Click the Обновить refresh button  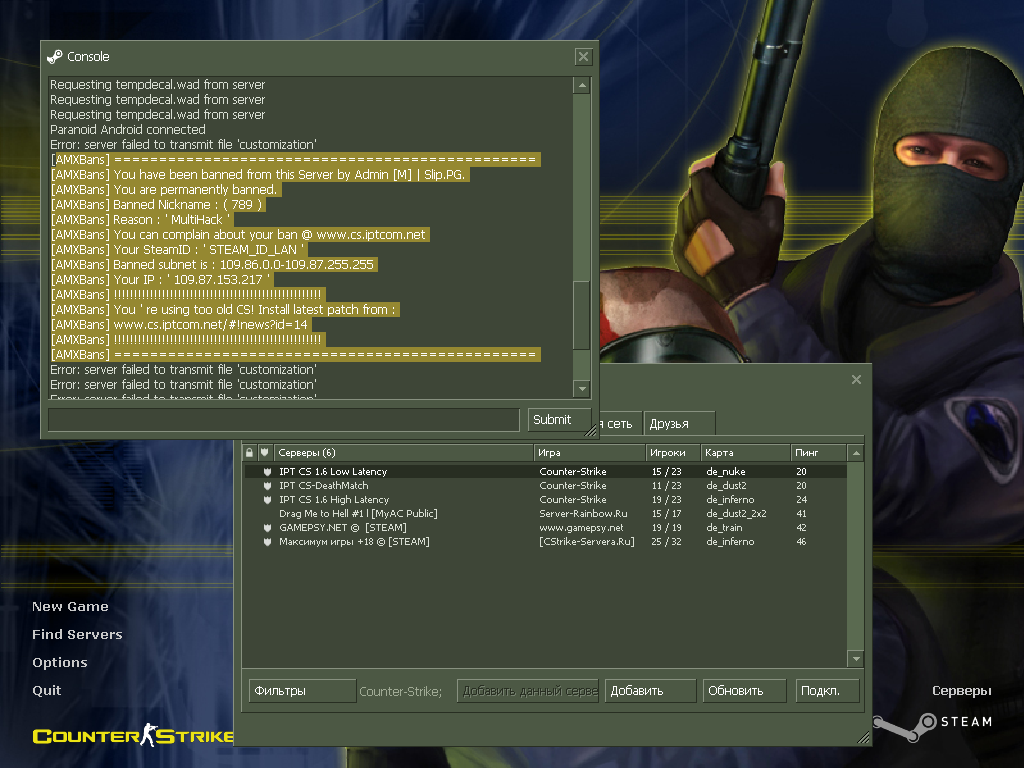tap(744, 691)
